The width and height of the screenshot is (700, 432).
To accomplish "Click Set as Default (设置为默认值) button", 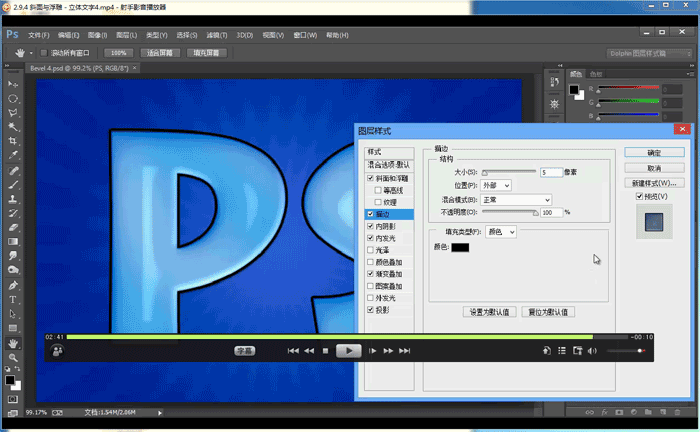I will click(x=489, y=312).
